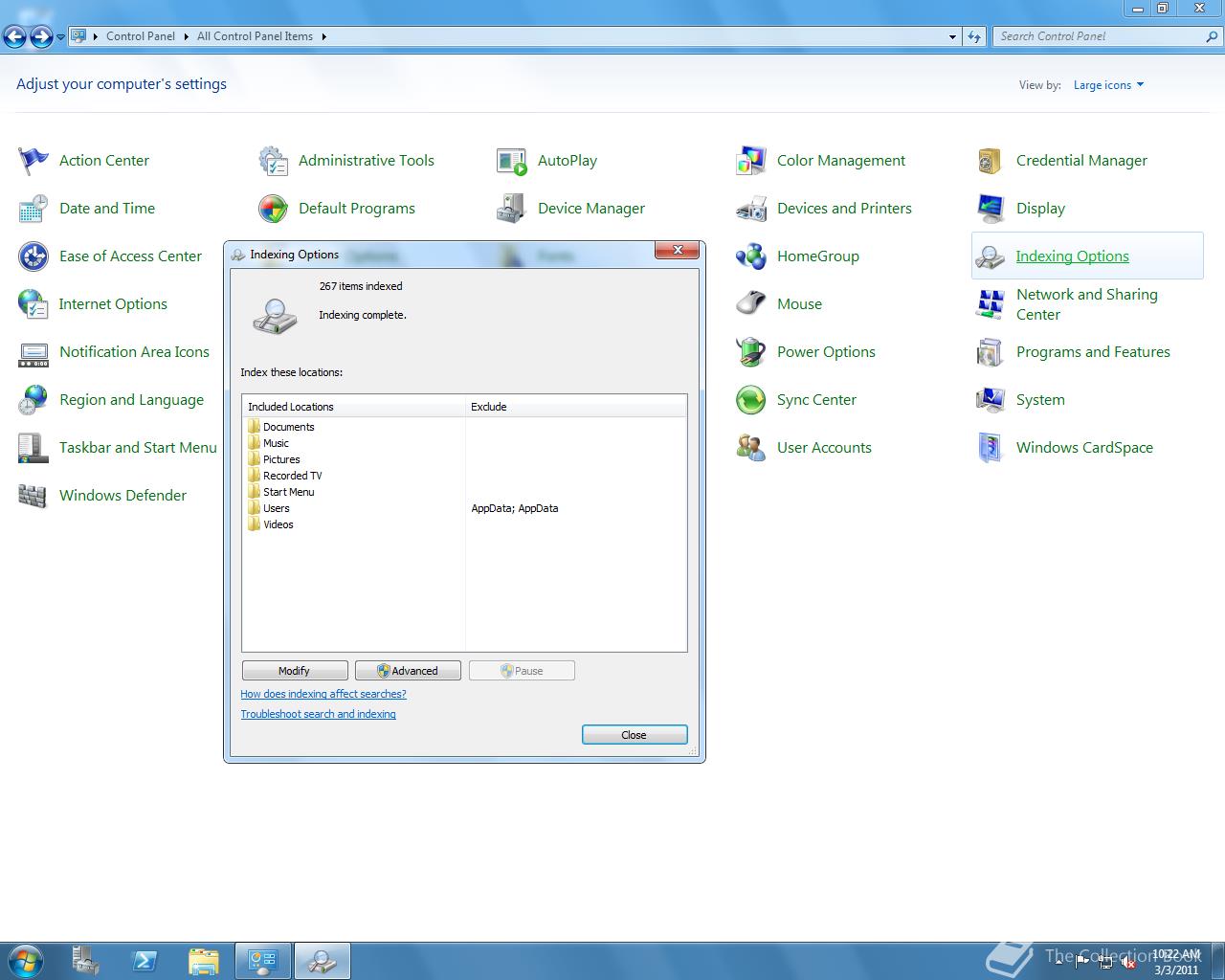This screenshot has height=980, width=1225.
Task: Open the Internet Options icon
Action: click(33, 304)
